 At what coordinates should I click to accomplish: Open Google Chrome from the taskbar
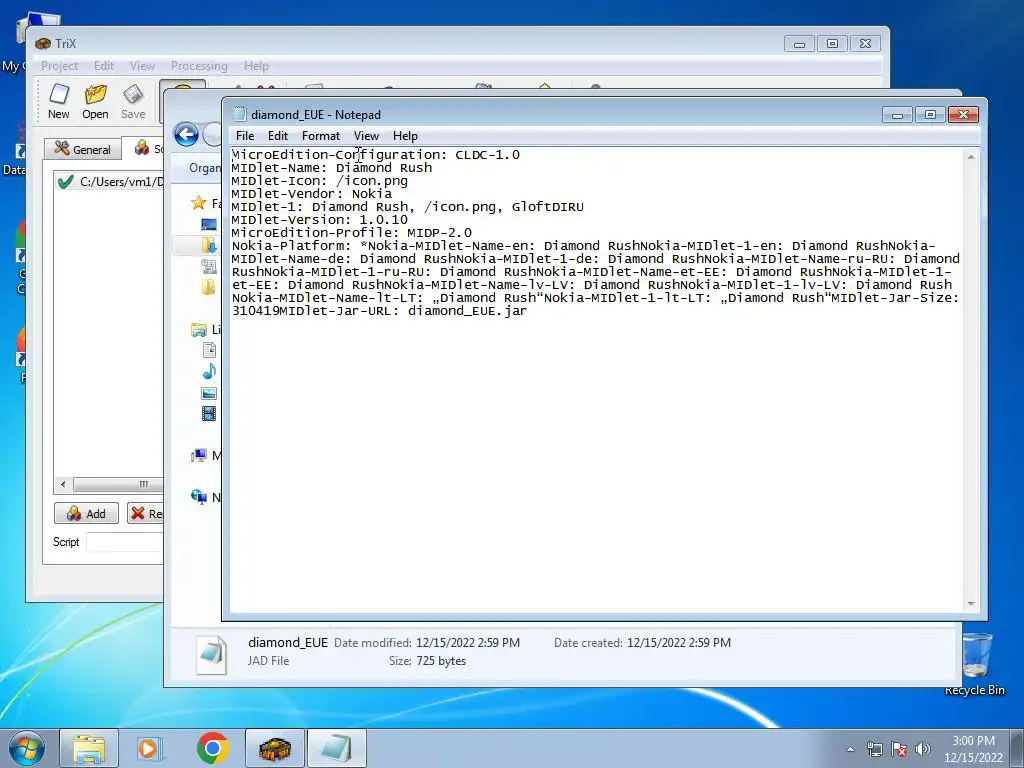(x=212, y=748)
